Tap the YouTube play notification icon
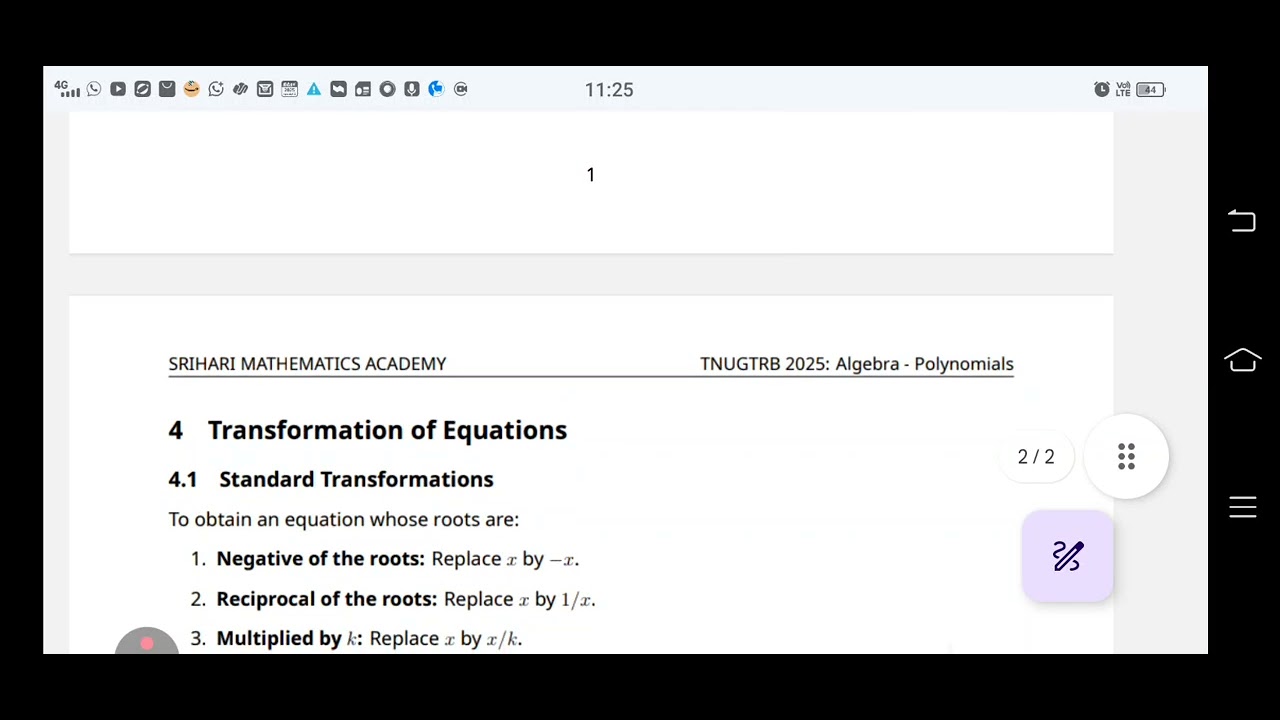Viewport: 1280px width, 720px height. click(x=118, y=89)
